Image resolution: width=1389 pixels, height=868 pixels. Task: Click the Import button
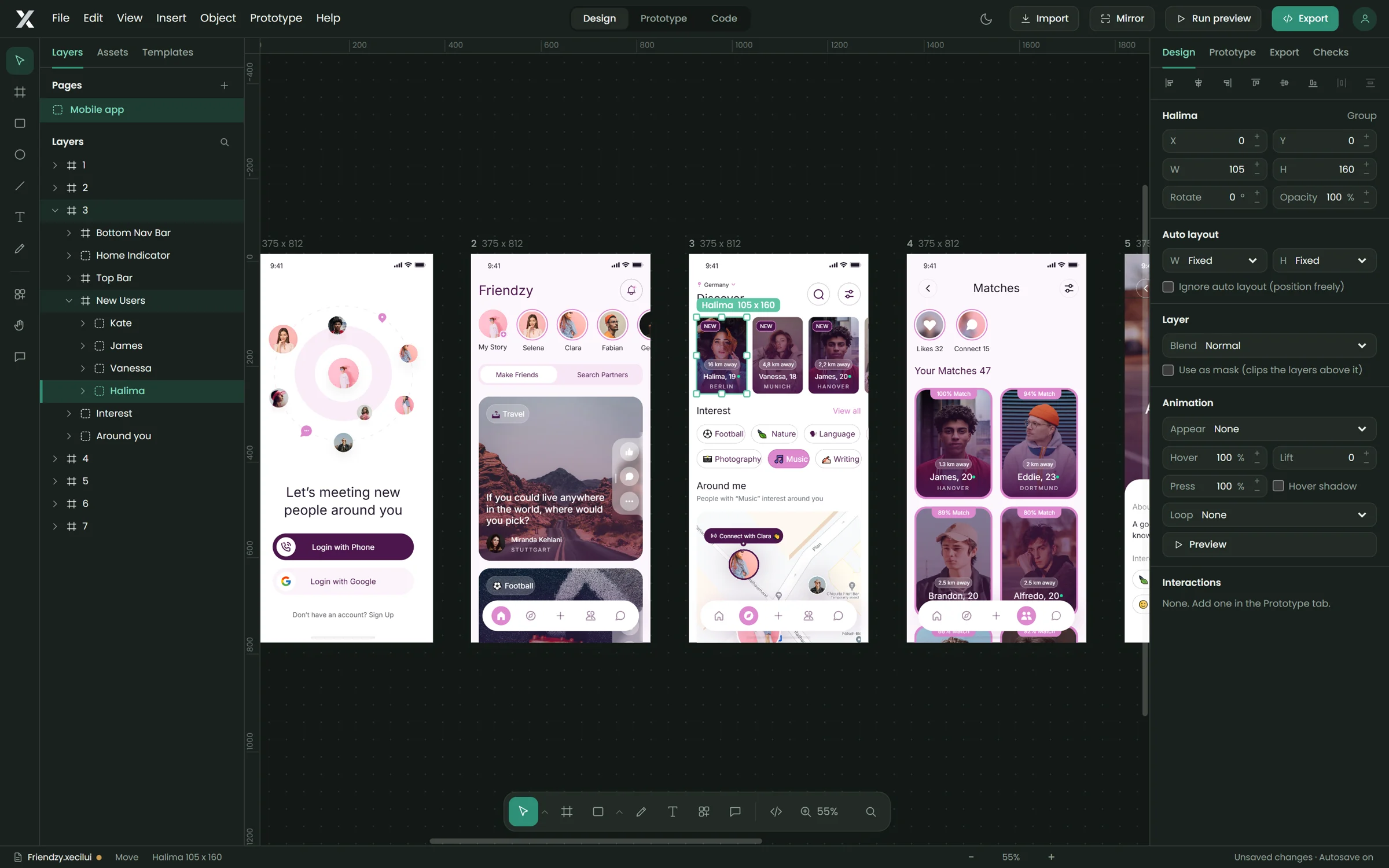1044,19
